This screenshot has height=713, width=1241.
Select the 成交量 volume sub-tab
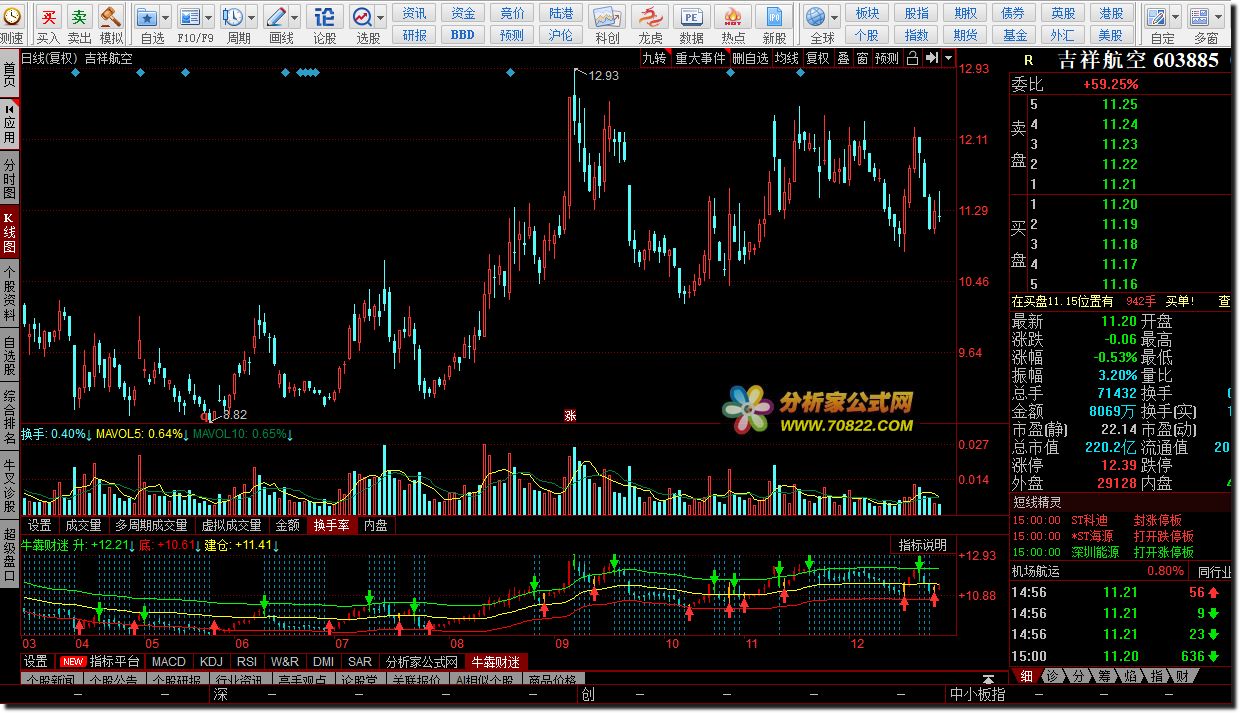pyautogui.click(x=83, y=525)
